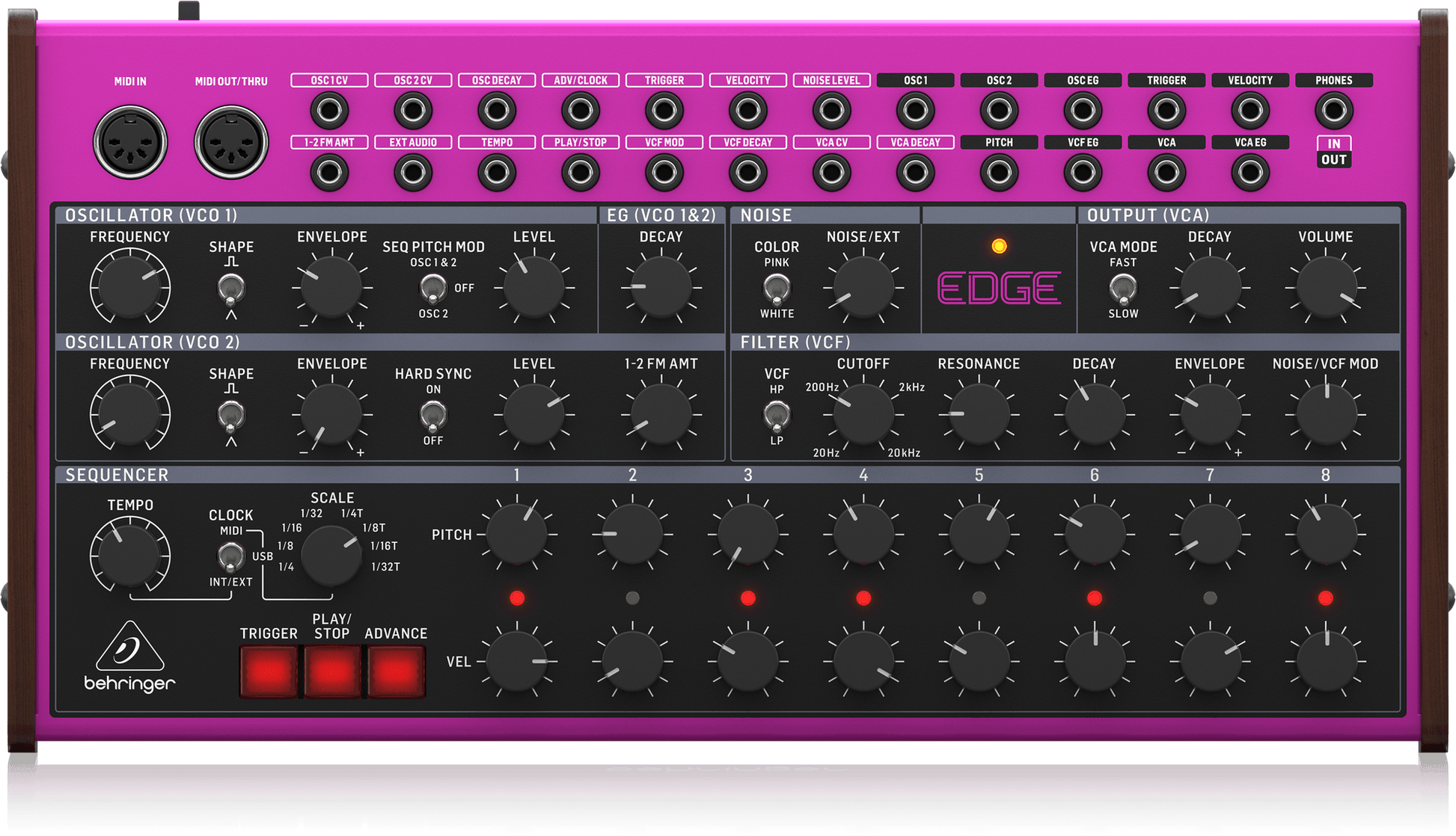Viewport: 1456px width, 836px height.
Task: Set the CLOCK switch to USB
Action: [x=230, y=557]
